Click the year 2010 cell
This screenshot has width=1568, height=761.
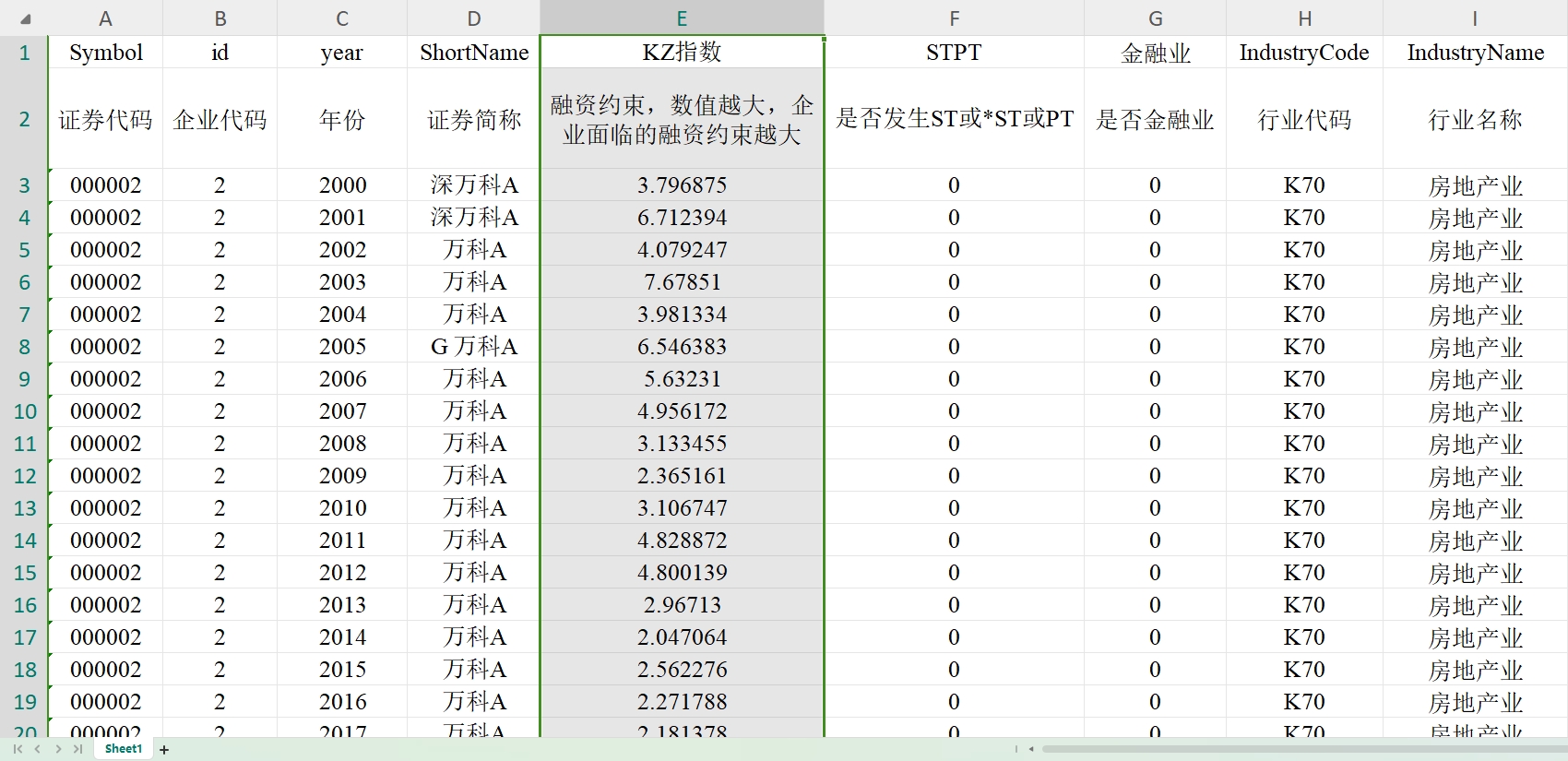tap(342, 508)
